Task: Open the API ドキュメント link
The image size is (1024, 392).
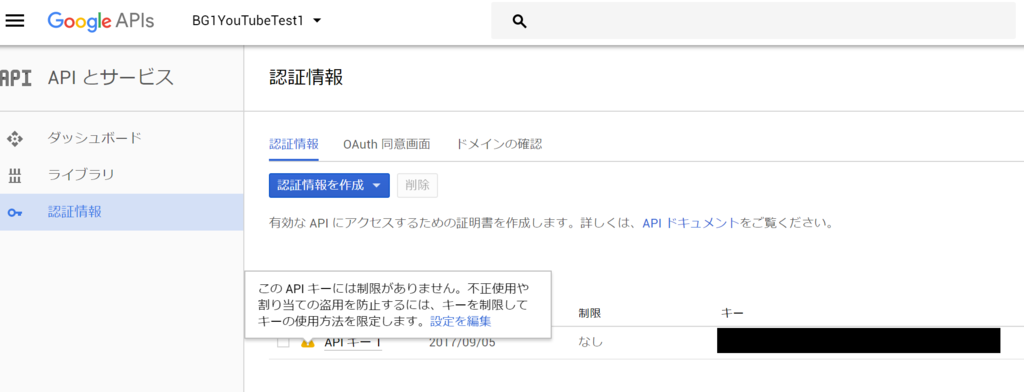Action: point(691,223)
